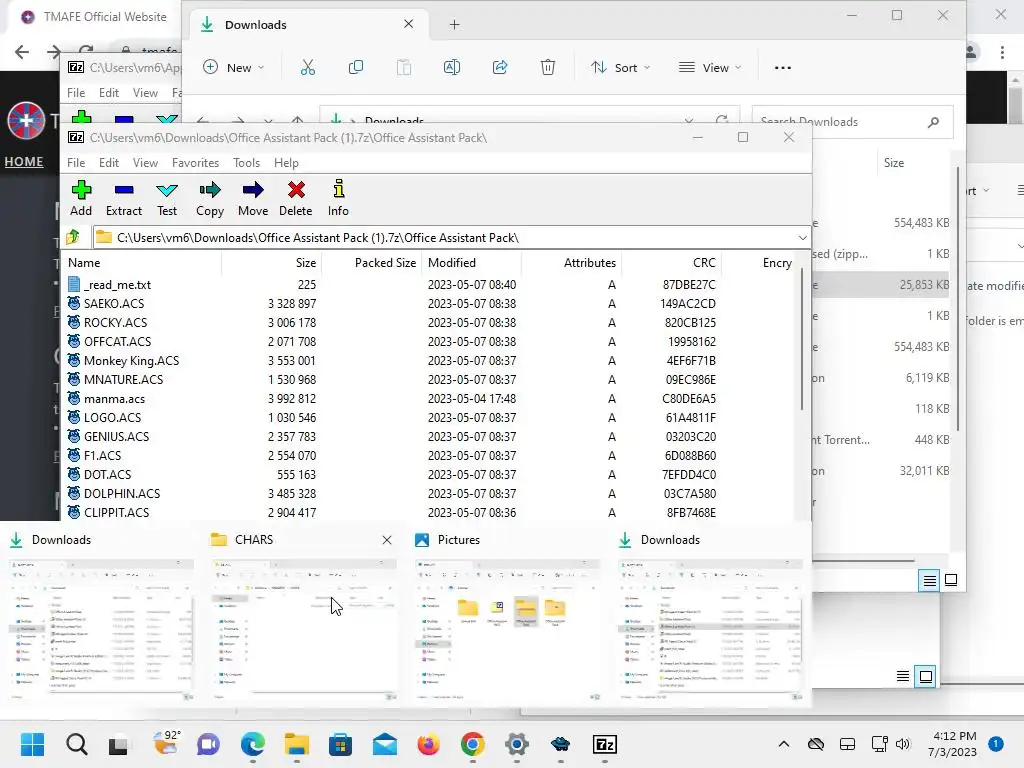
Task: Sort Explorer list by Size column
Action: pyautogui.click(x=894, y=163)
